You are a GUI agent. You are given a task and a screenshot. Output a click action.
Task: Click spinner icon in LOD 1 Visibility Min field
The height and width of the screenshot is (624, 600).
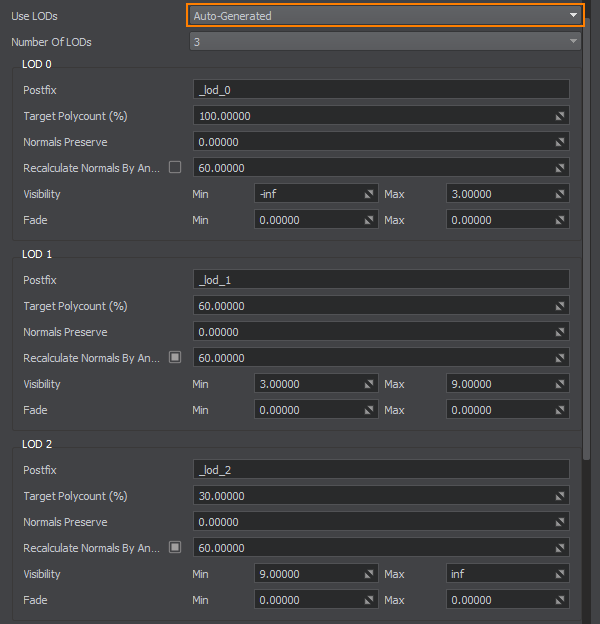[x=369, y=384]
